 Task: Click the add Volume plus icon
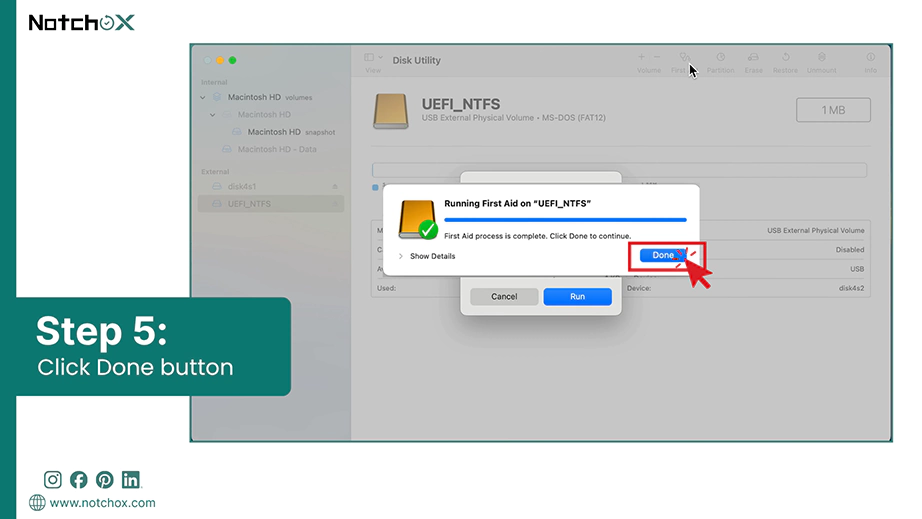pyautogui.click(x=641, y=57)
